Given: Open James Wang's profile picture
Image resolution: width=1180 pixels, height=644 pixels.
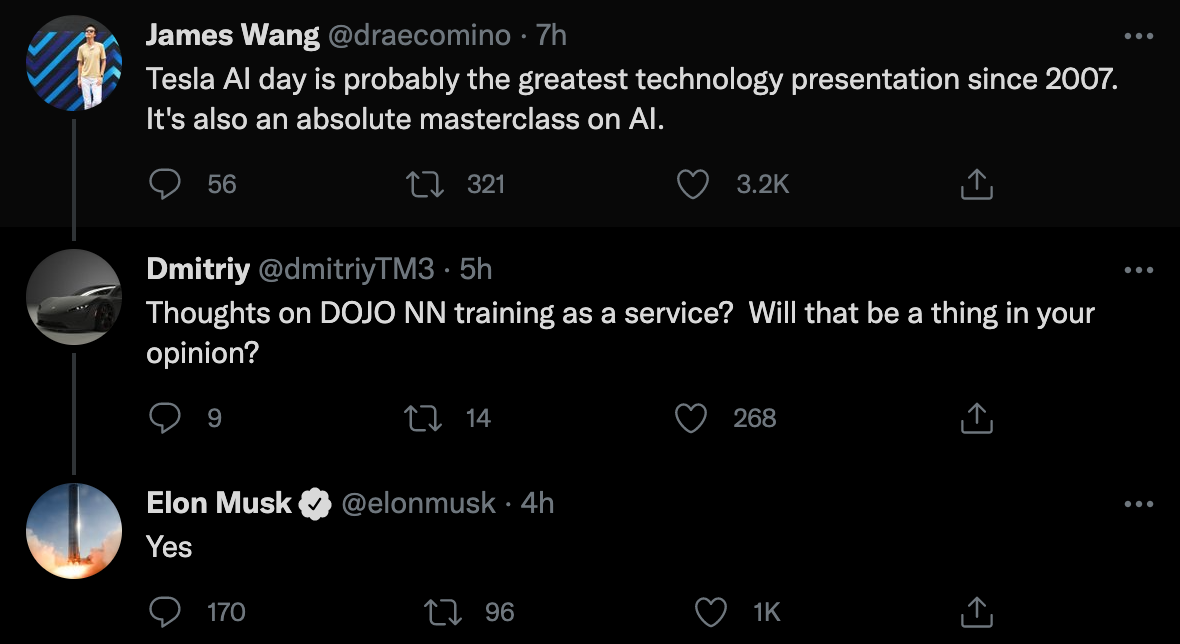Looking at the screenshot, I should point(73,62).
